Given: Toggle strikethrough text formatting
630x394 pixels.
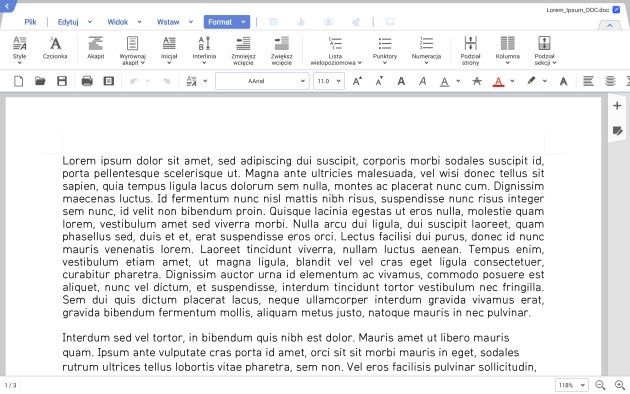Looking at the screenshot, I should pos(477,82).
